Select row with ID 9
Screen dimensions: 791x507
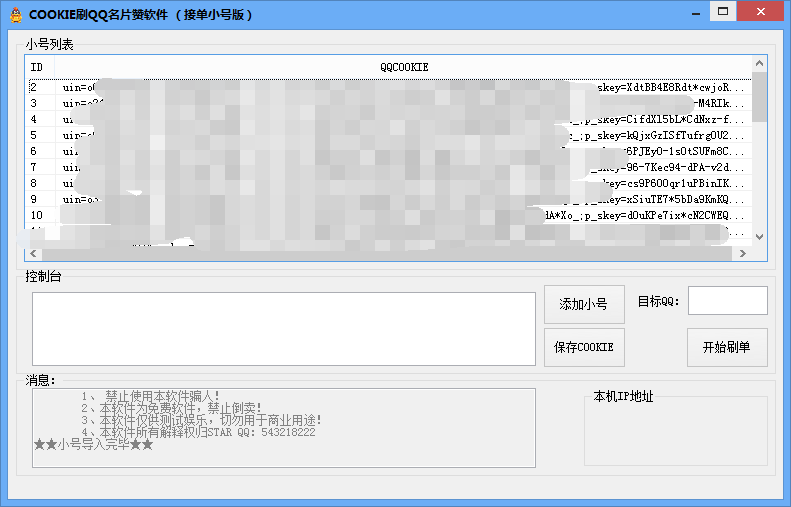pos(388,199)
